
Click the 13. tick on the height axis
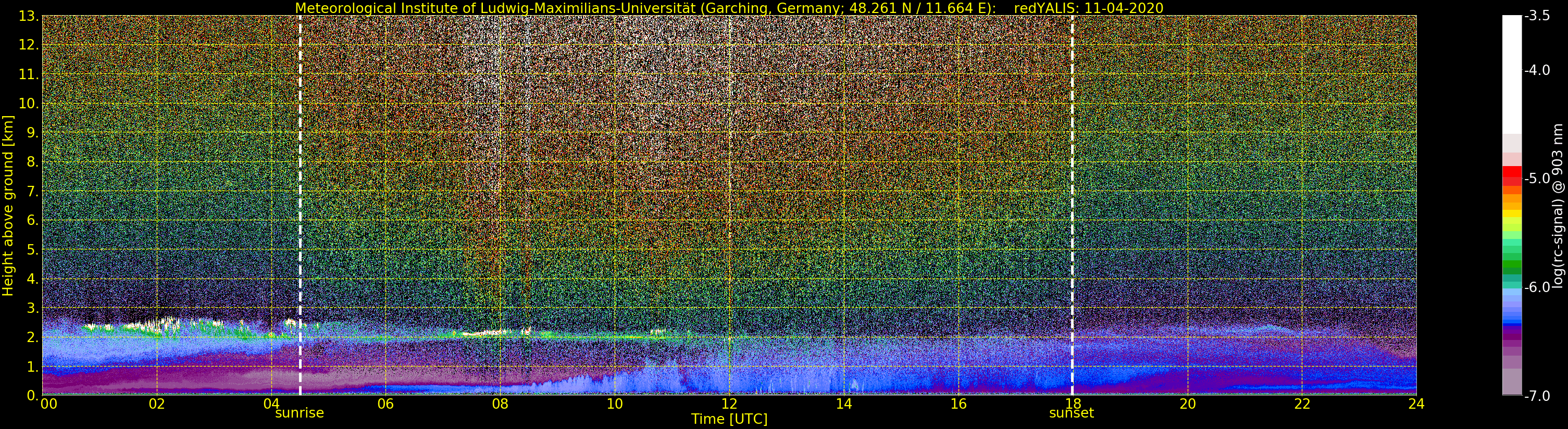tap(29, 17)
